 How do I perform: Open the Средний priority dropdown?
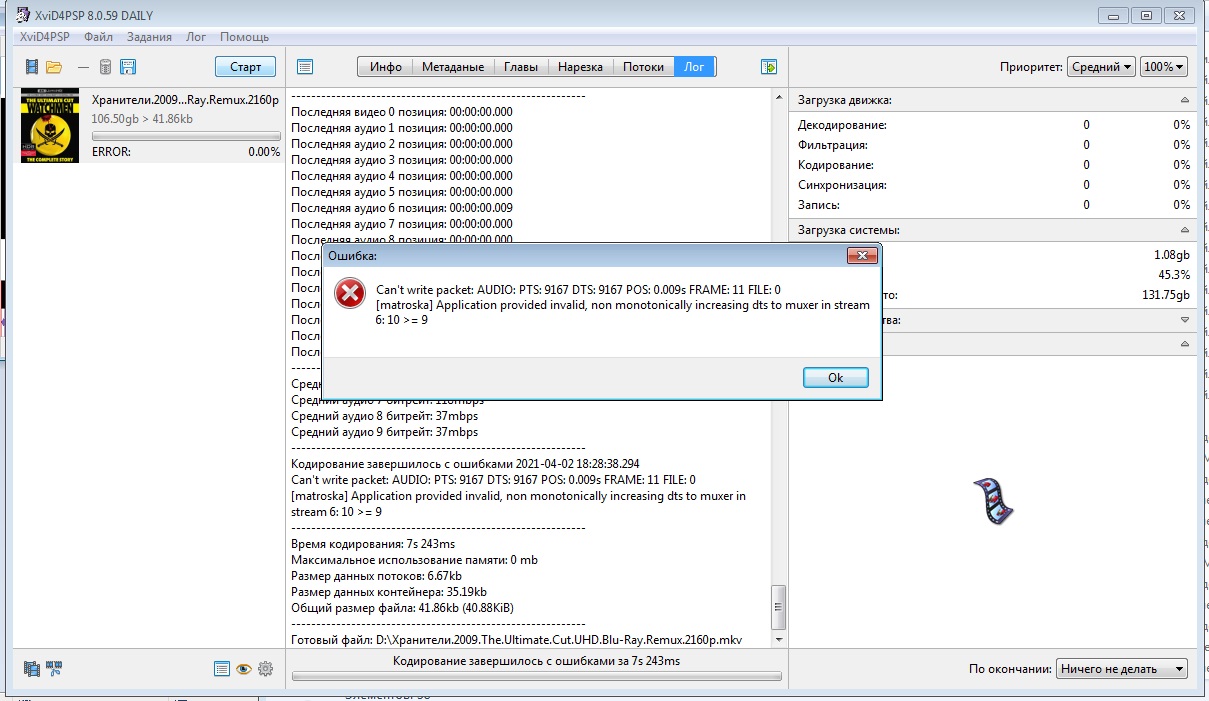1101,67
